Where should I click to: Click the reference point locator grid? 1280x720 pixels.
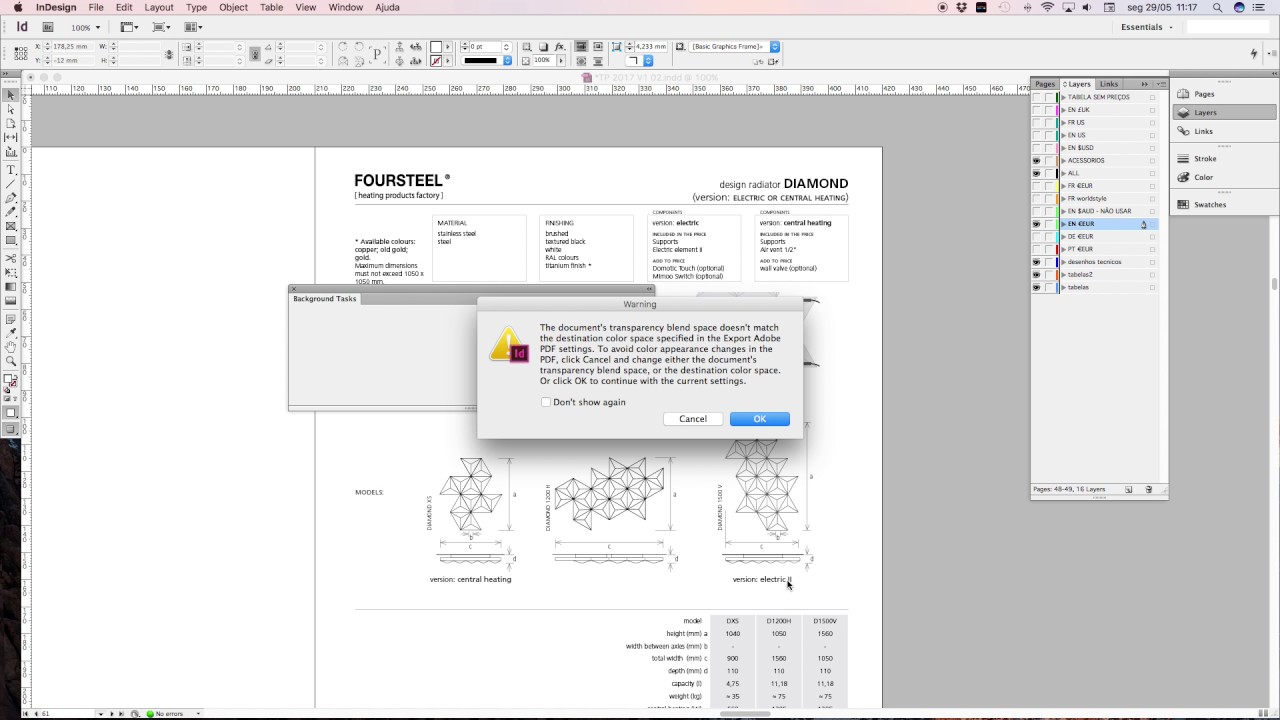[x=21, y=53]
